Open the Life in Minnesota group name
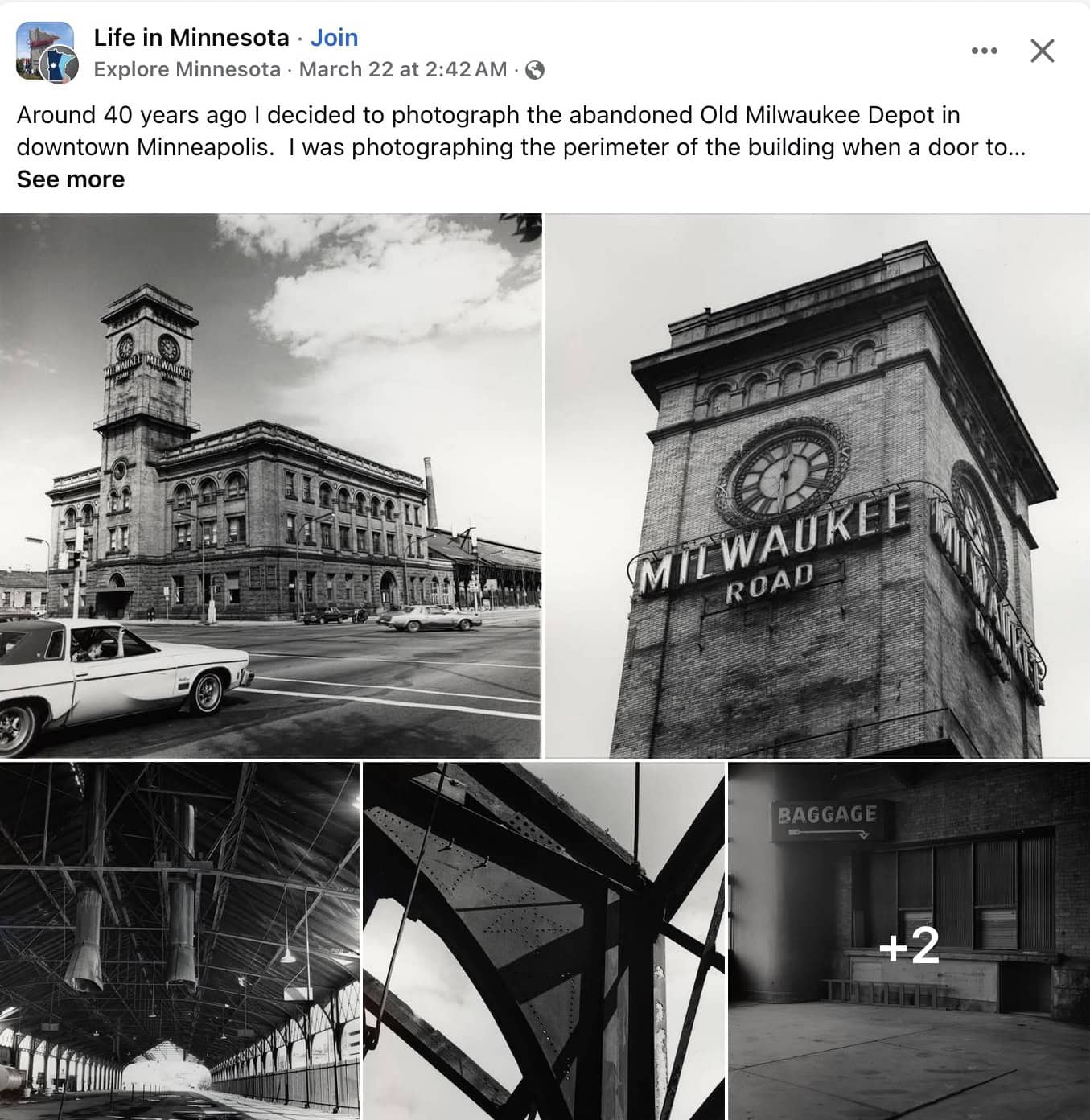 tap(191, 38)
